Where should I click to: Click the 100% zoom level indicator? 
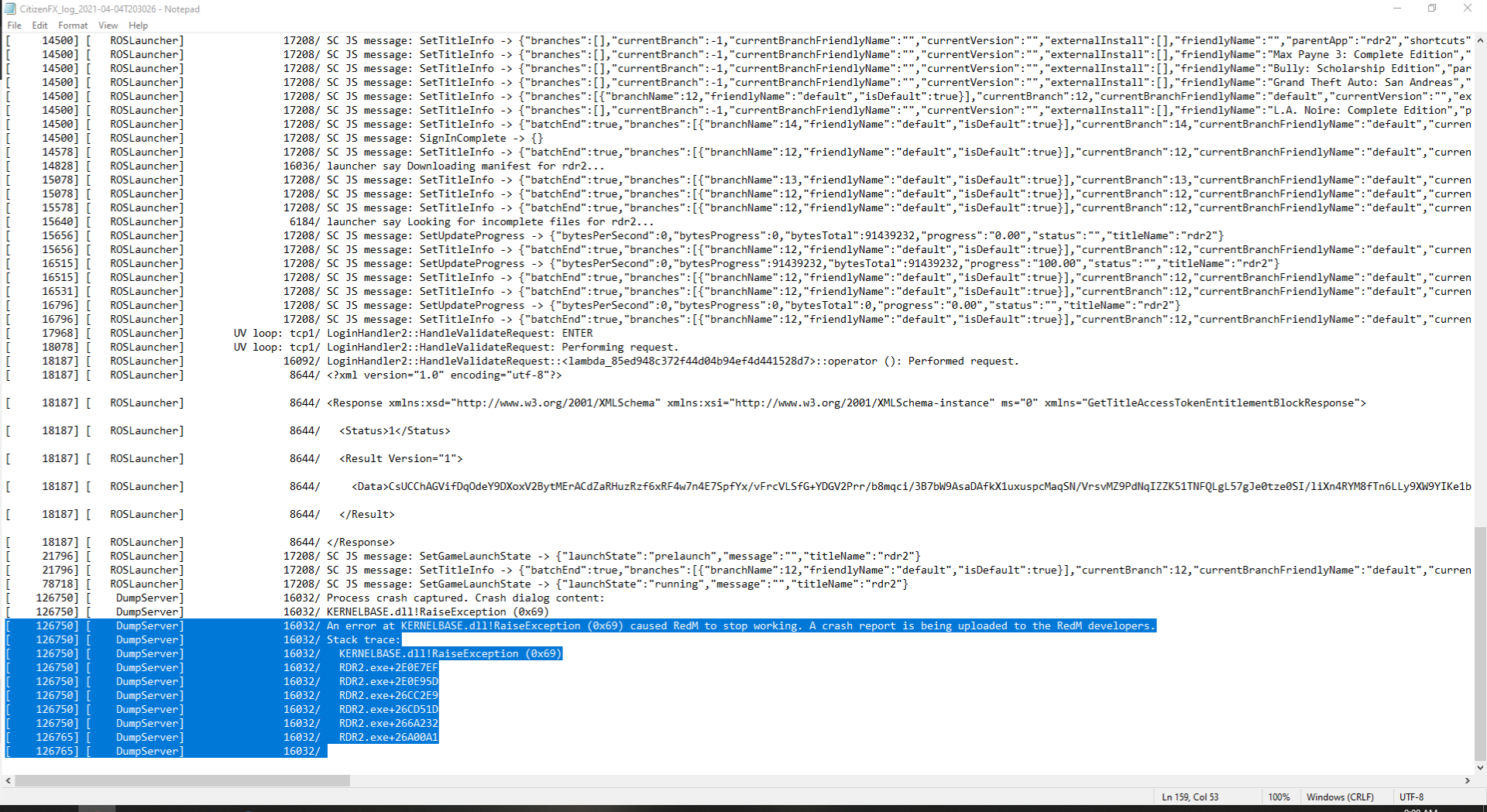click(x=1279, y=797)
